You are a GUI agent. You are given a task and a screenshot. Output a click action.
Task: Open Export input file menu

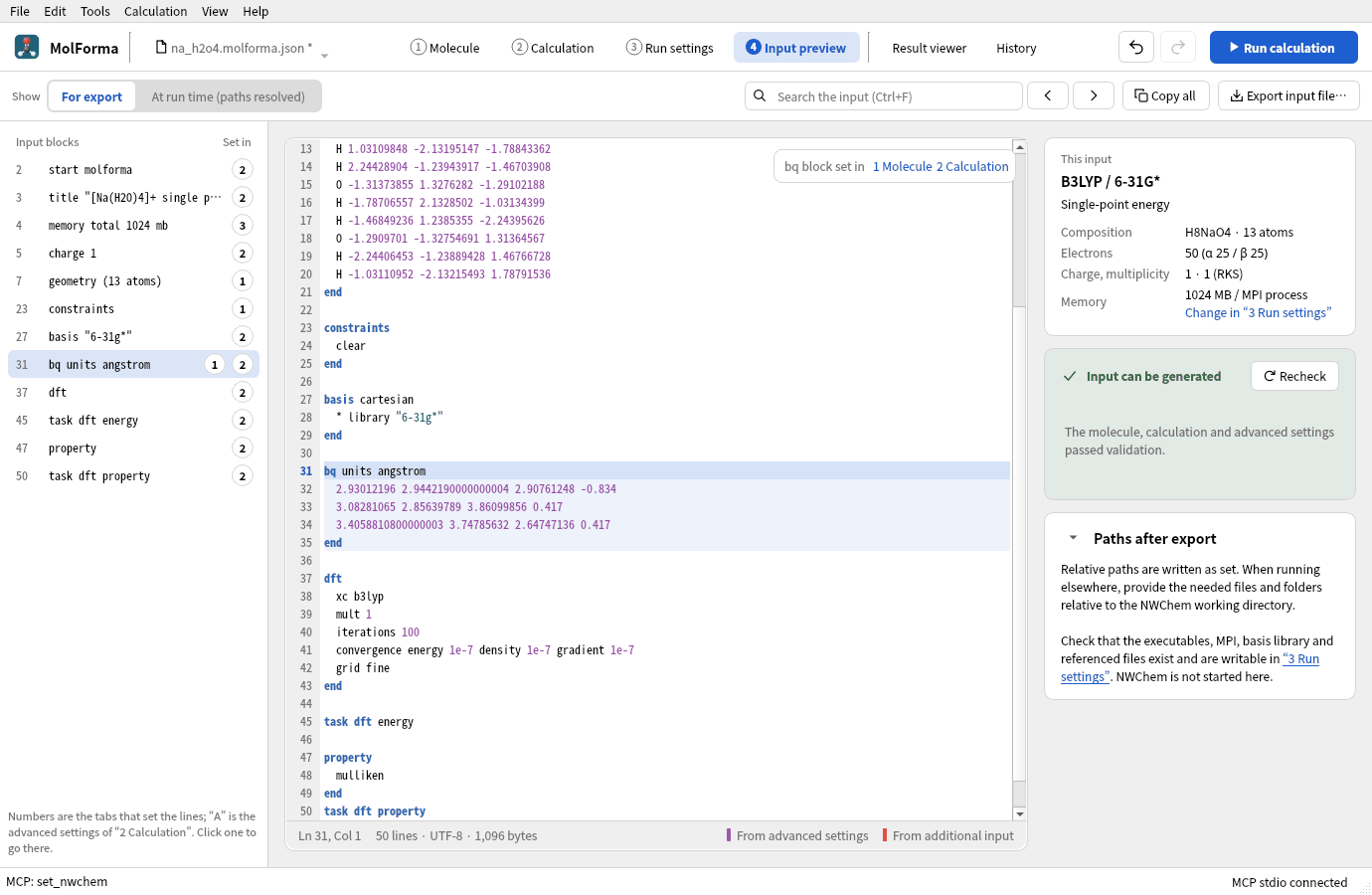pyautogui.click(x=1288, y=95)
